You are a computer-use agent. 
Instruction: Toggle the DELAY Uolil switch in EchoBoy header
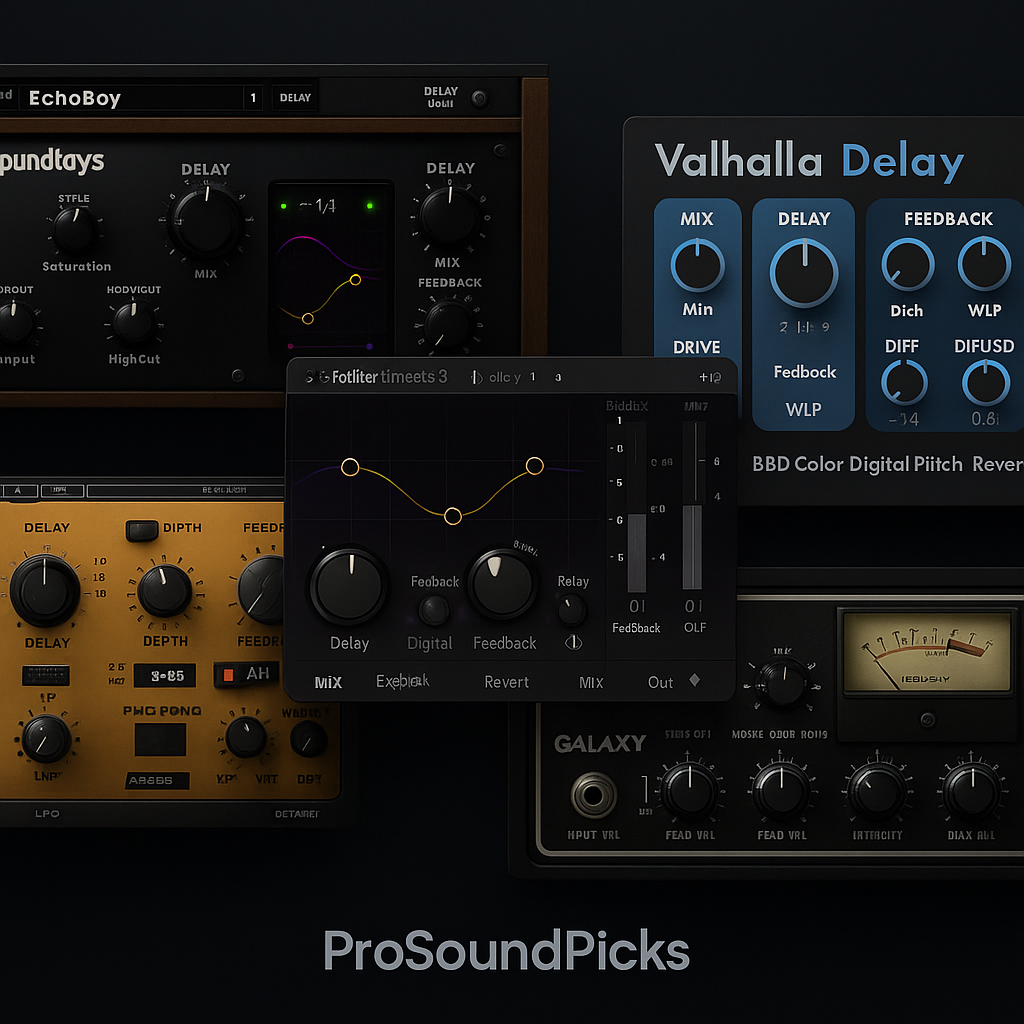[480, 98]
